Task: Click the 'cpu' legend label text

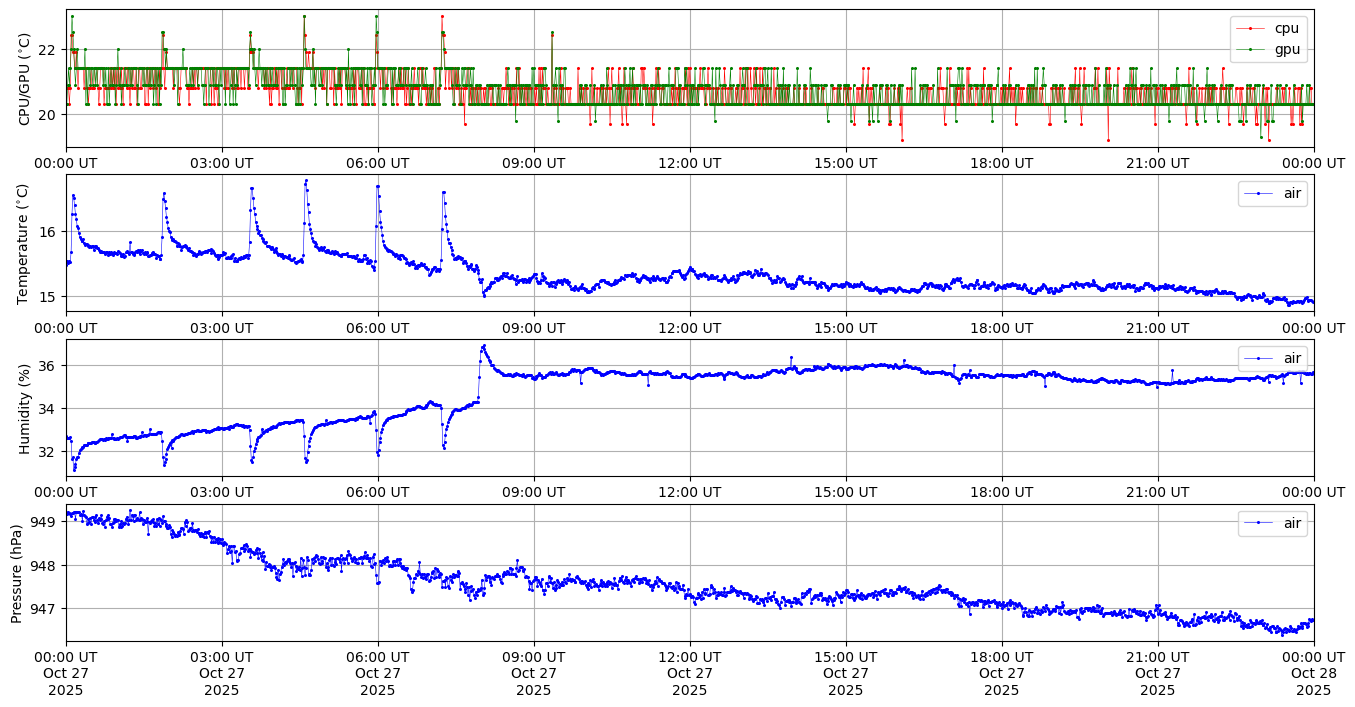Action: click(x=1287, y=28)
